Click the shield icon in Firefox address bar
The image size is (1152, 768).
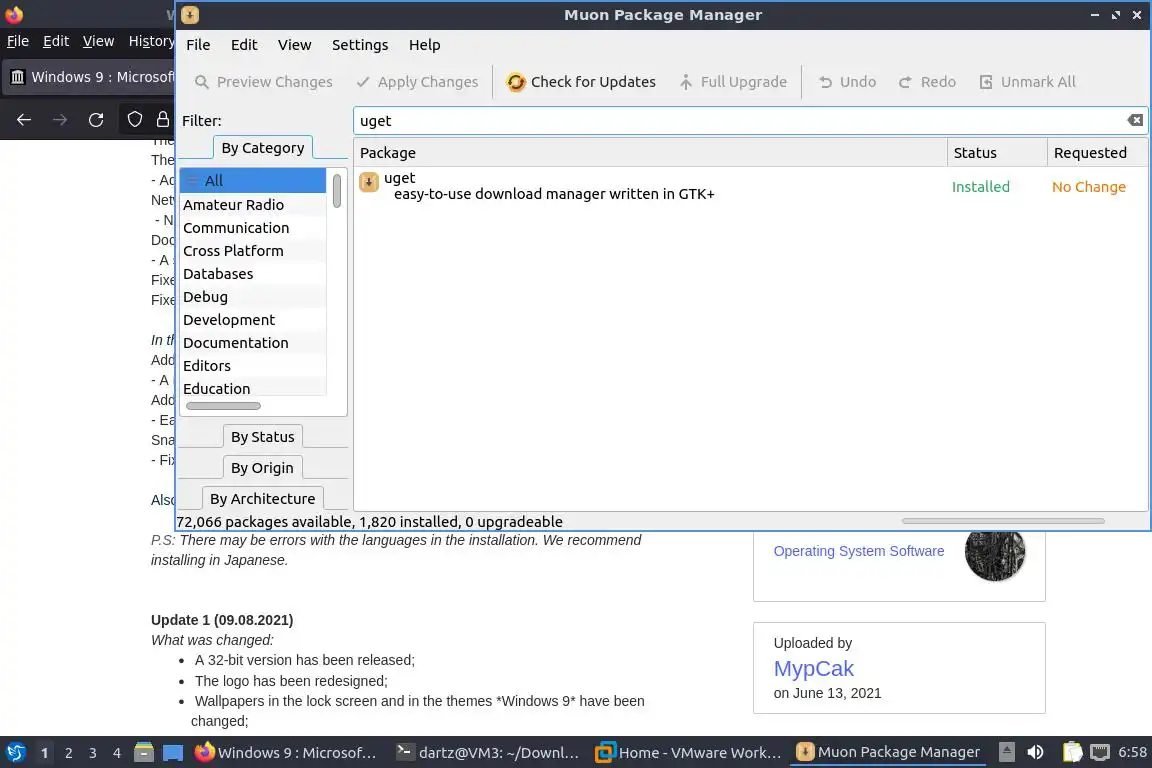coord(134,120)
